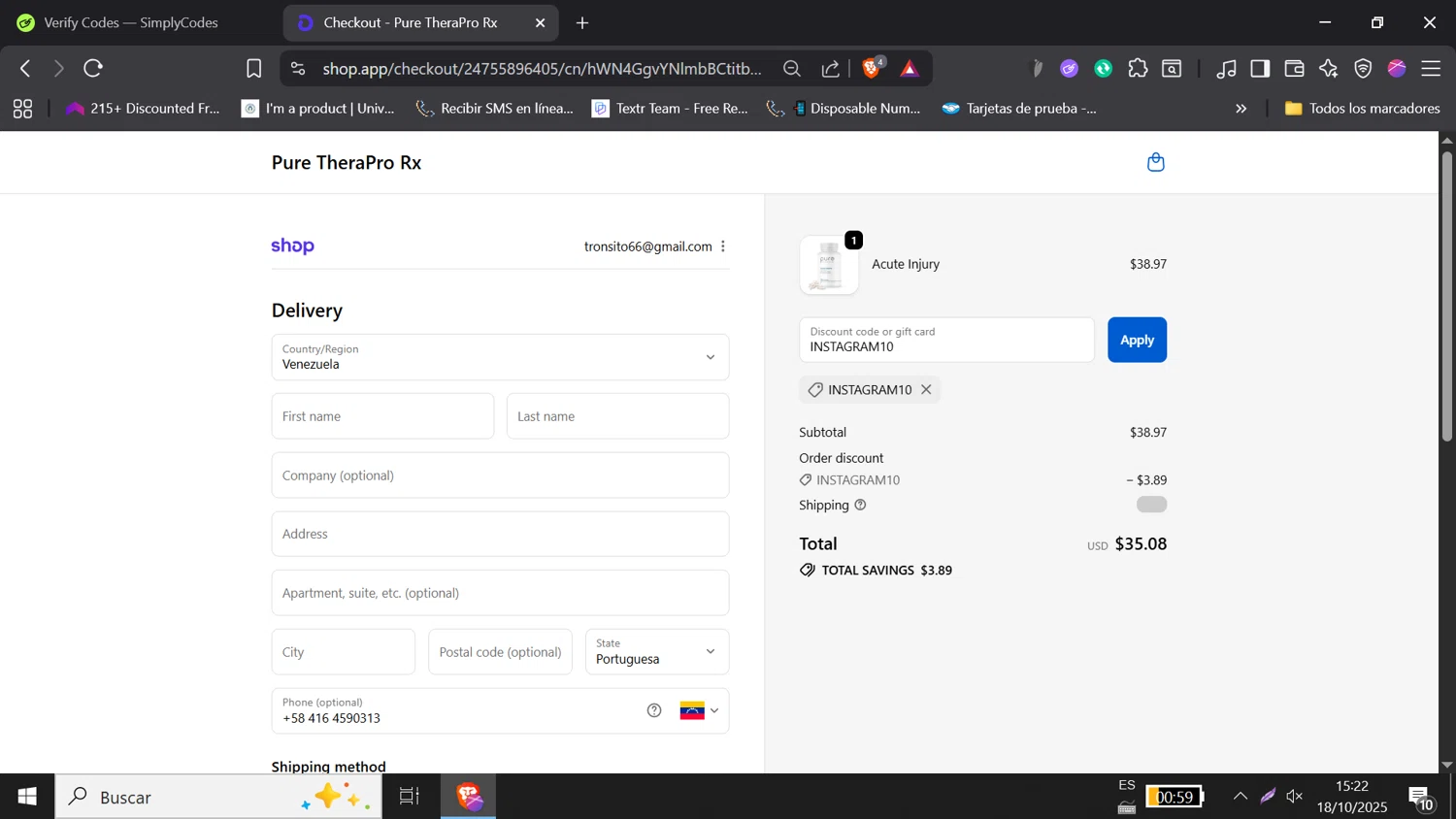
Task: Reload the checkout page
Action: click(93, 69)
